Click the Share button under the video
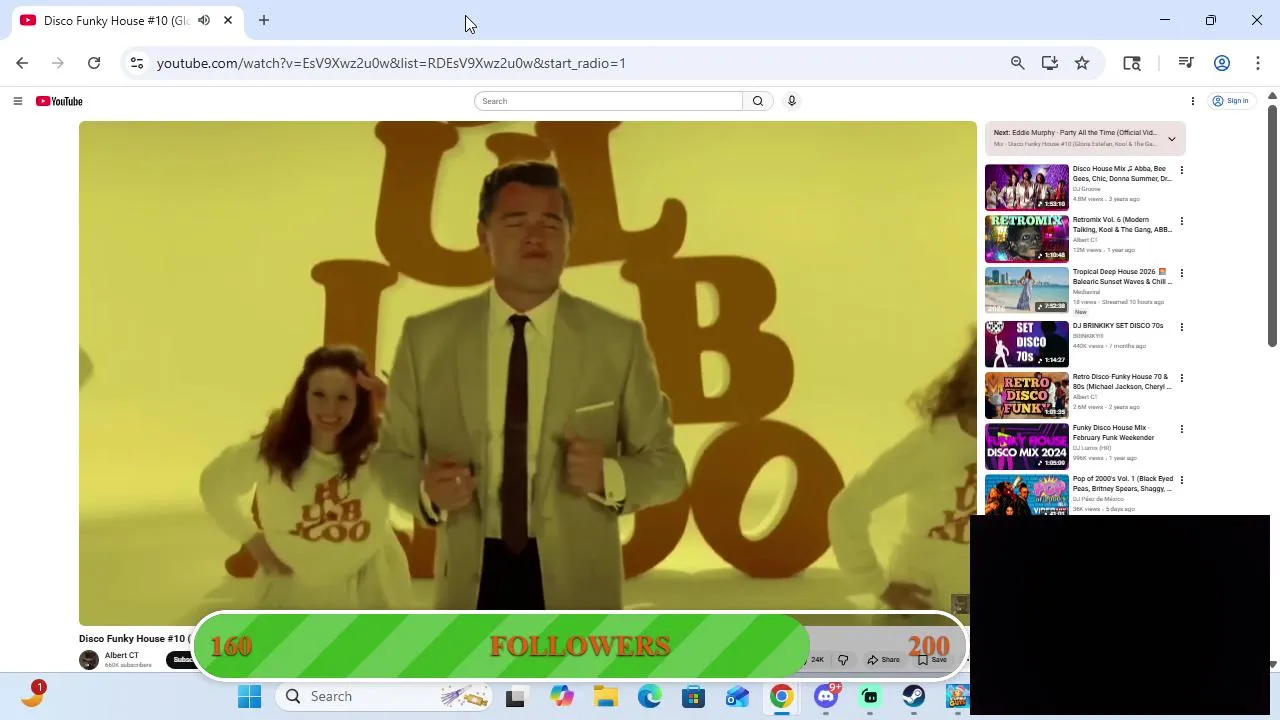 pyautogui.click(x=883, y=660)
